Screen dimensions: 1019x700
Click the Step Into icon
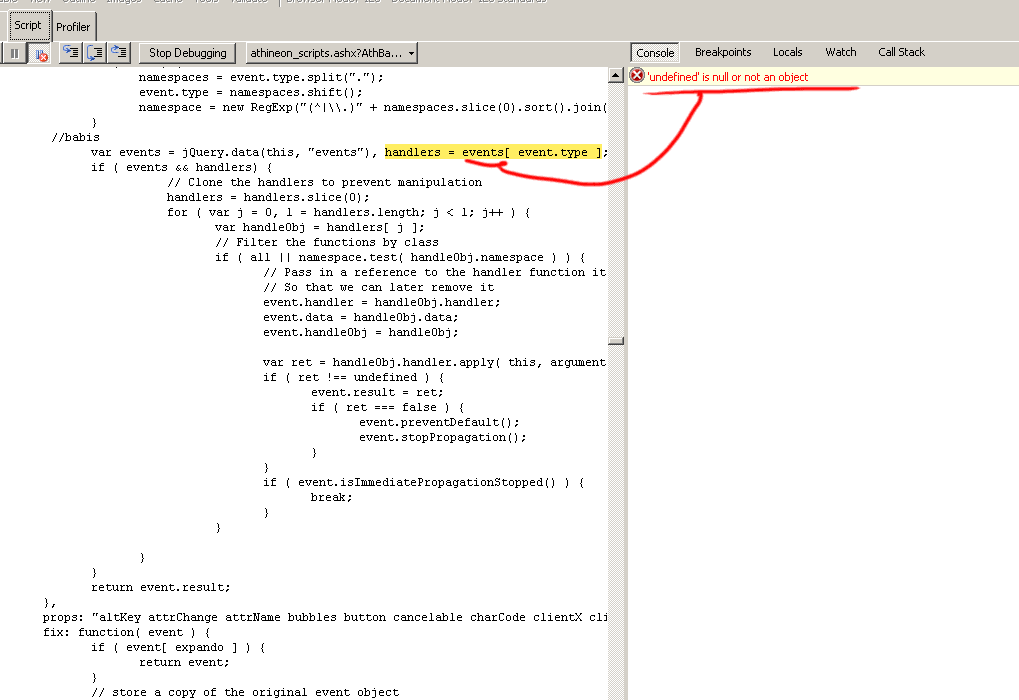(70, 53)
